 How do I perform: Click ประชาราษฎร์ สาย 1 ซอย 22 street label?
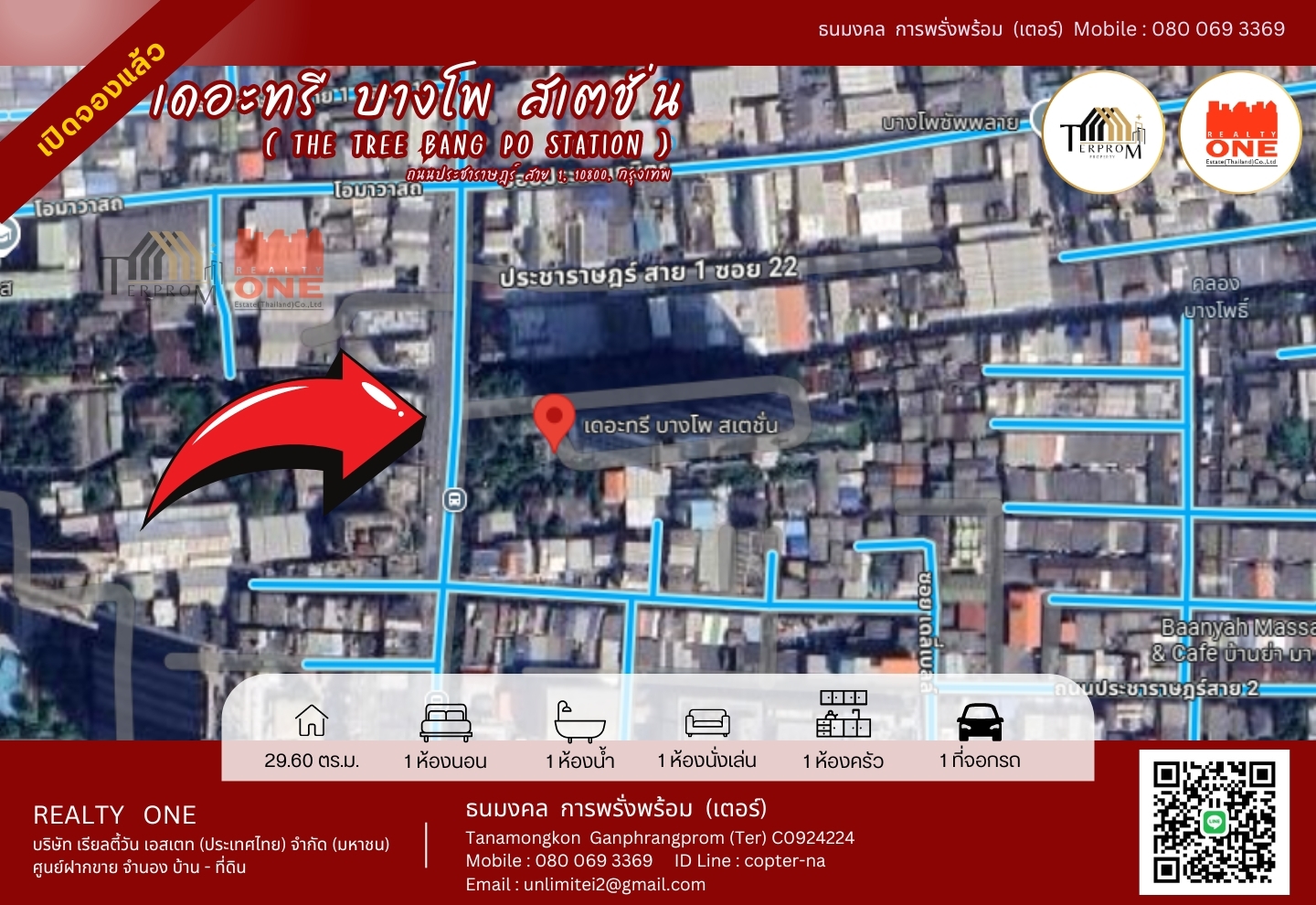point(648,271)
